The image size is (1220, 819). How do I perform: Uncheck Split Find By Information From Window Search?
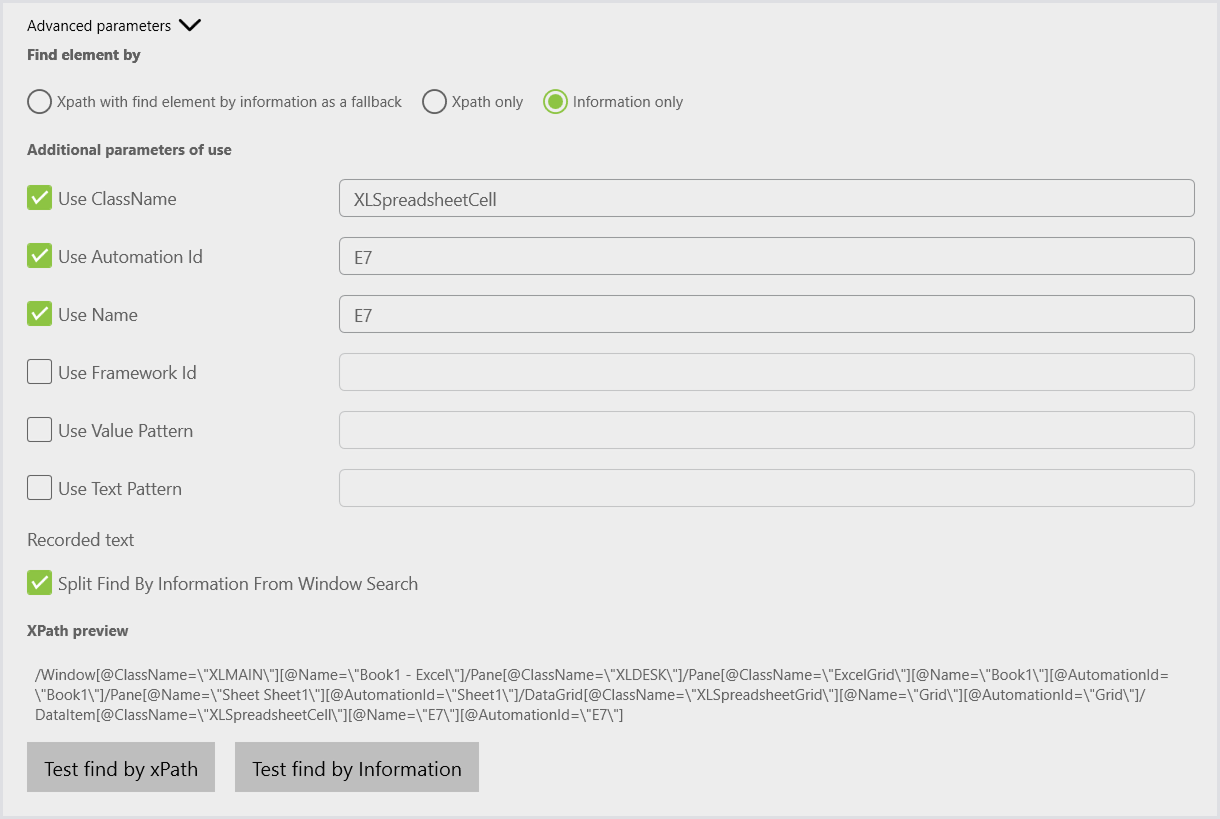[40, 582]
